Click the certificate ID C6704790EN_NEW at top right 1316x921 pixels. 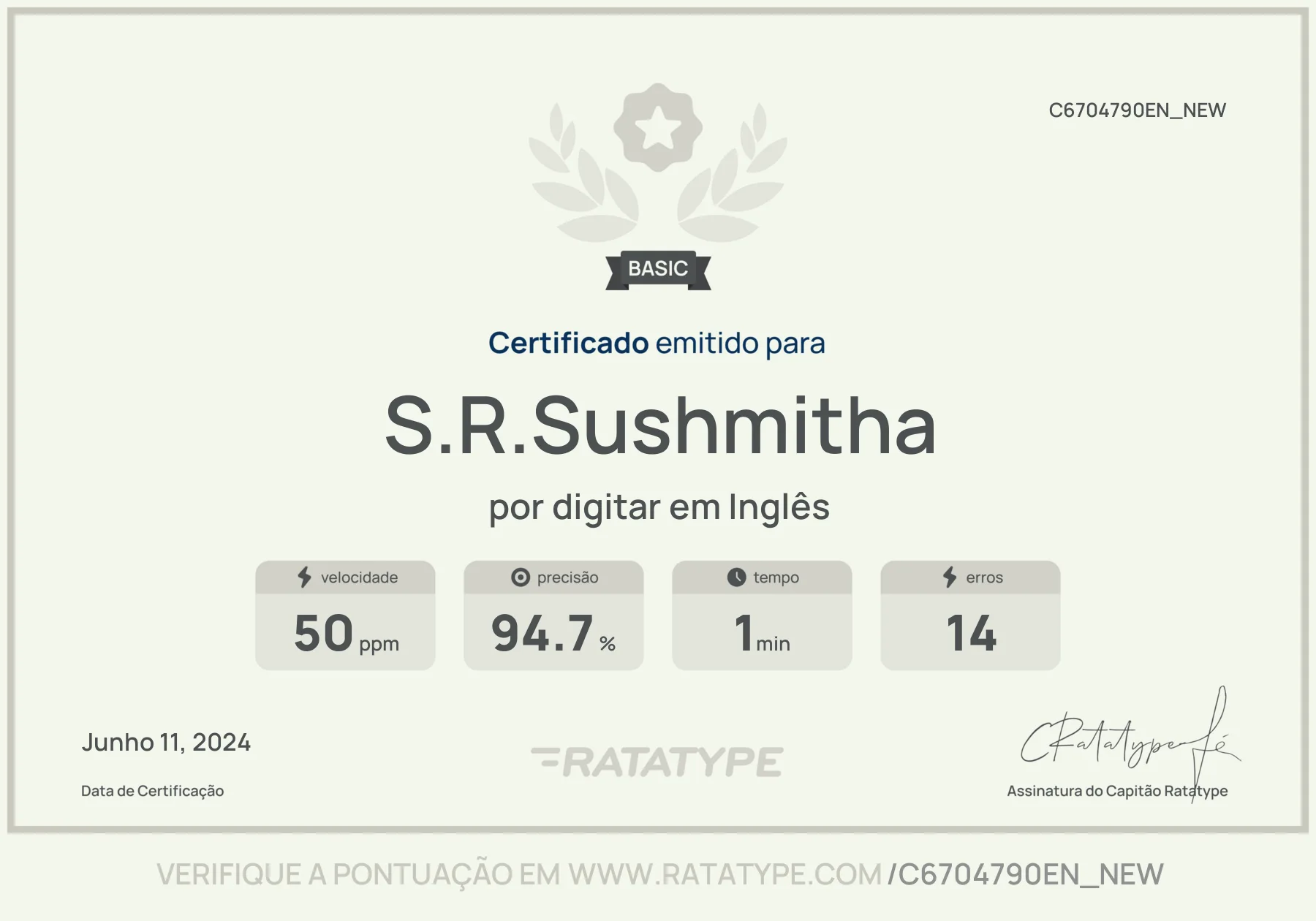(x=1137, y=110)
